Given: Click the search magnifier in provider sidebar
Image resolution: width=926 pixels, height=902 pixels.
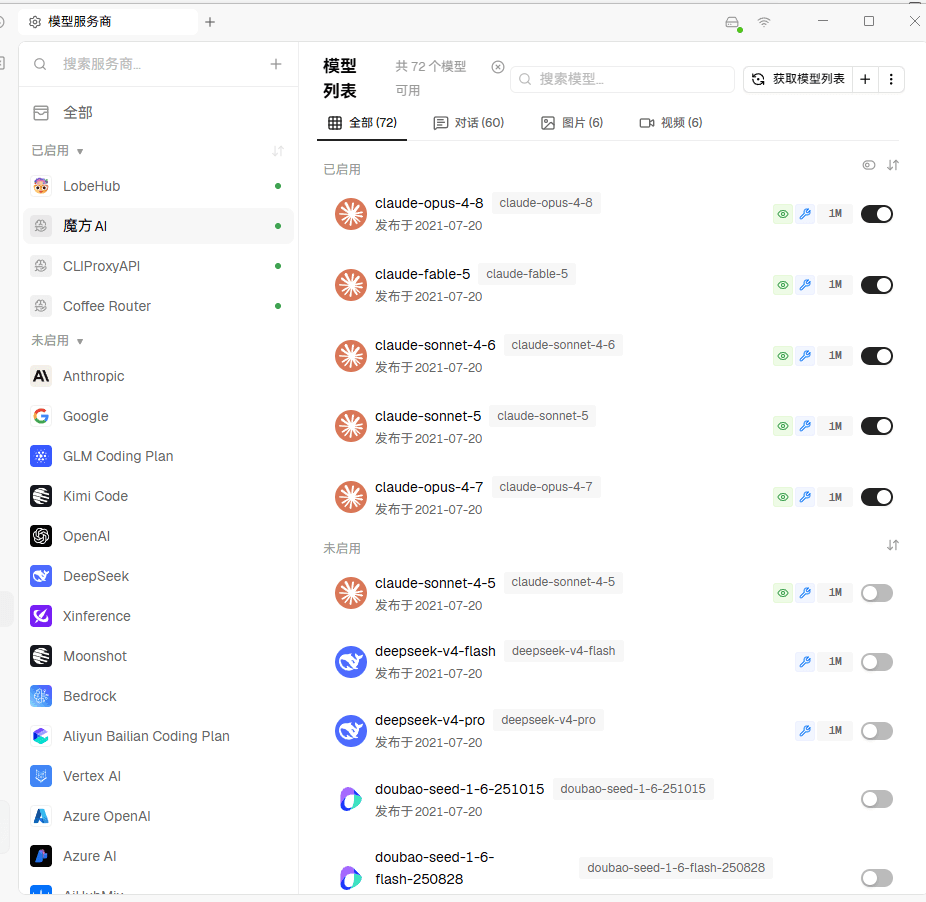Looking at the screenshot, I should pyautogui.click(x=40, y=64).
